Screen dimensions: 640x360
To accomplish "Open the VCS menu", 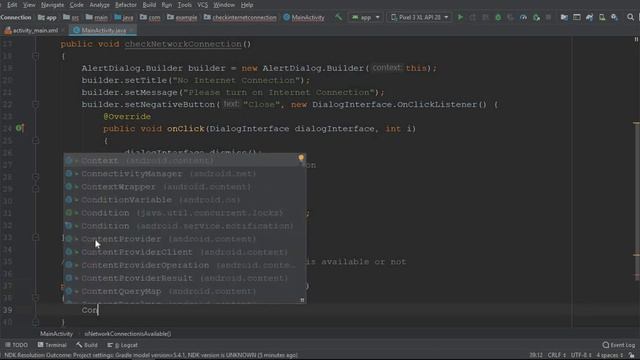I will pyautogui.click(x=202, y=5).
